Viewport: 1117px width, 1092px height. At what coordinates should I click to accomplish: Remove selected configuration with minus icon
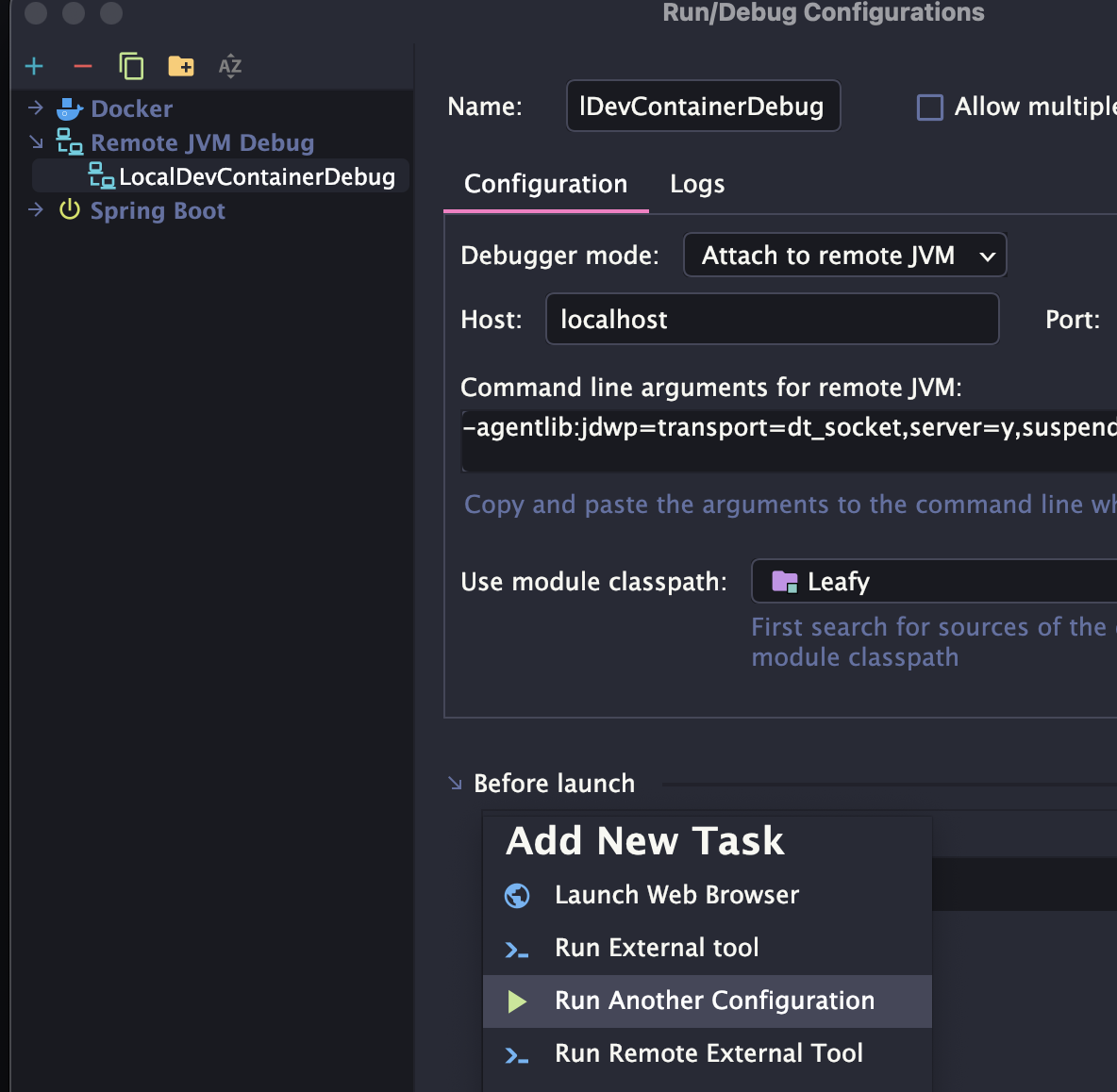(x=83, y=66)
